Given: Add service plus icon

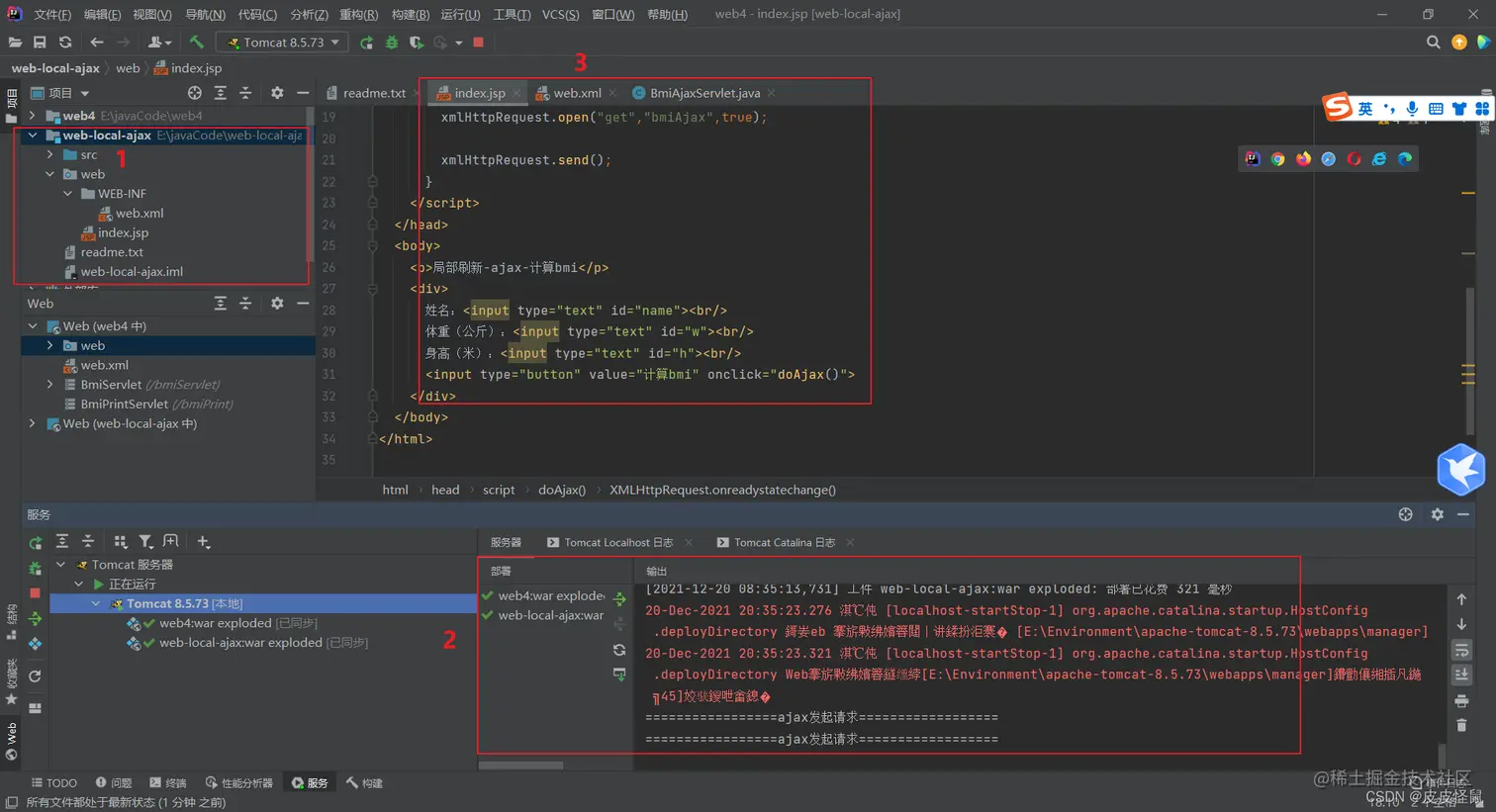Looking at the screenshot, I should [x=204, y=542].
